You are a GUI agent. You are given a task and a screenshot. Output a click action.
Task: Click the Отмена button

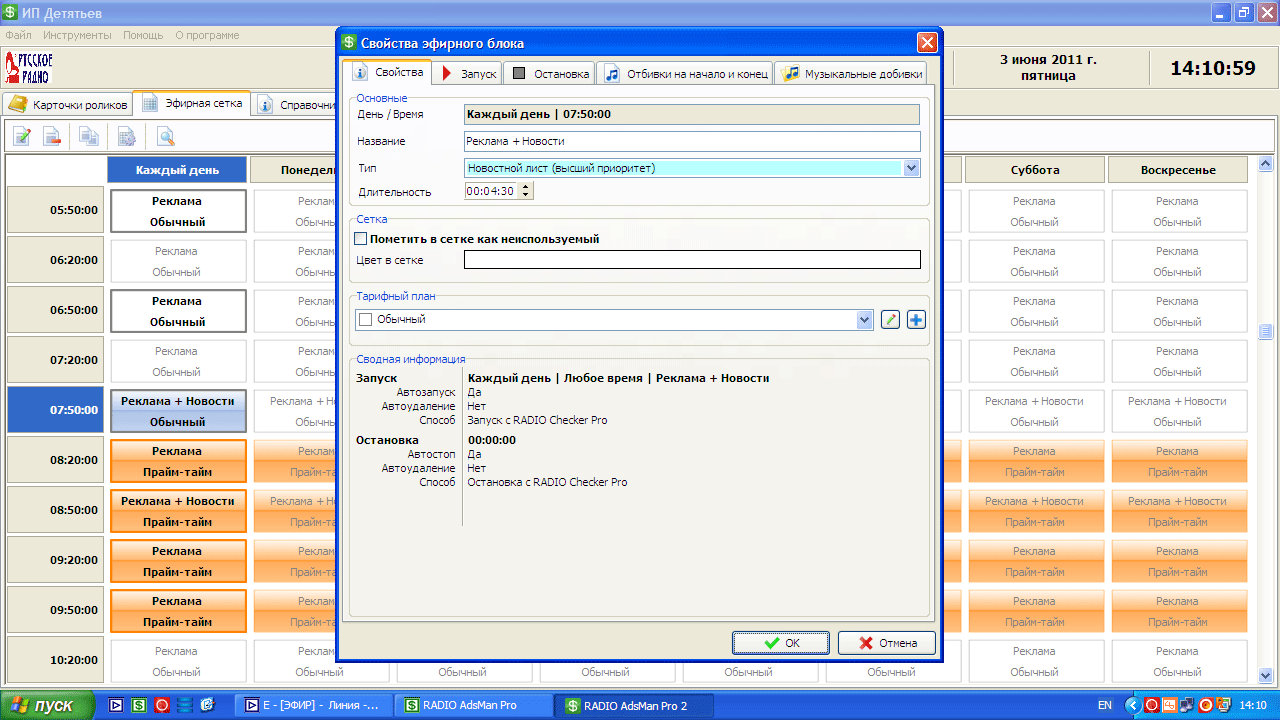(887, 643)
